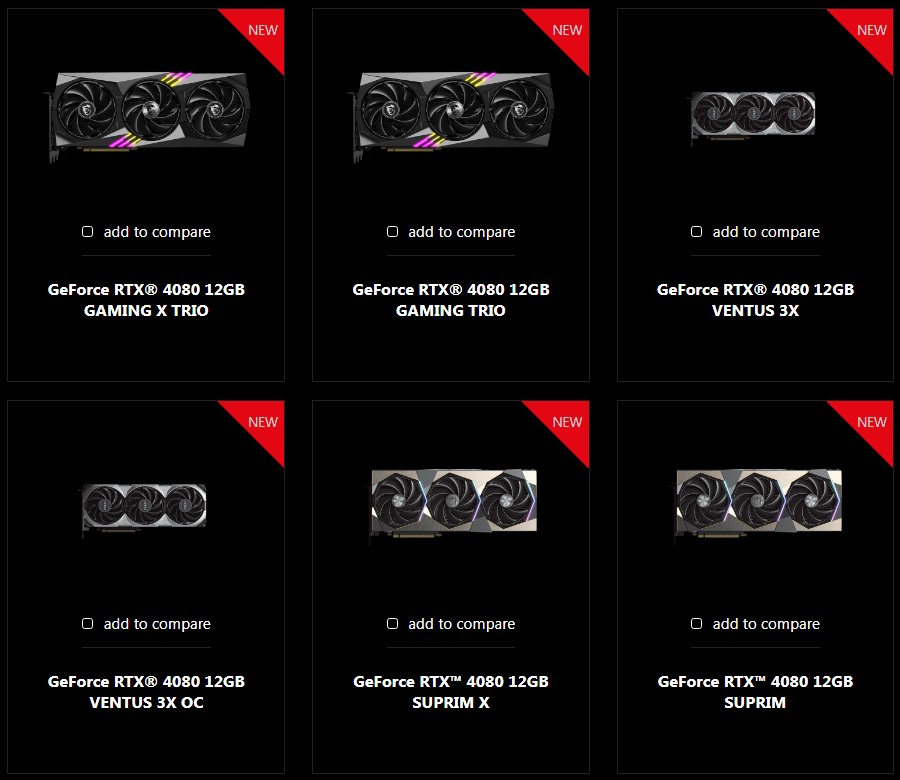
Task: Open GeForce RTX 4080 12GB GAMING TRIO title
Action: (x=451, y=300)
